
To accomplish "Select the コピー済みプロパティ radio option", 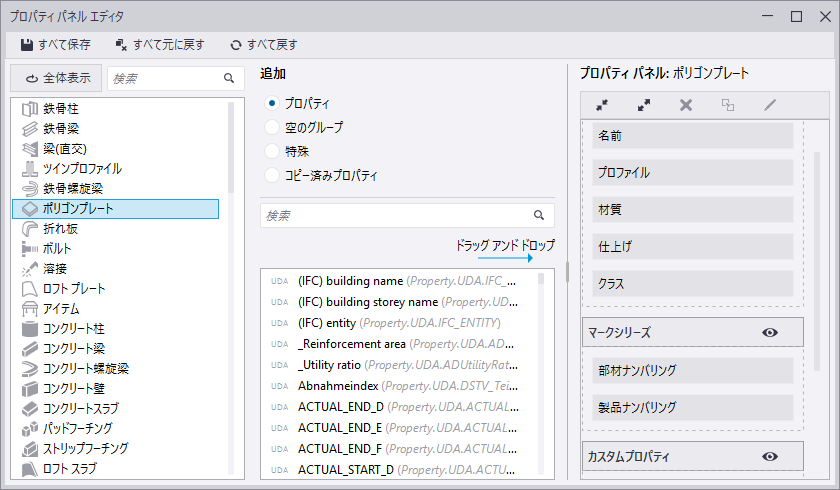I will tap(272, 175).
